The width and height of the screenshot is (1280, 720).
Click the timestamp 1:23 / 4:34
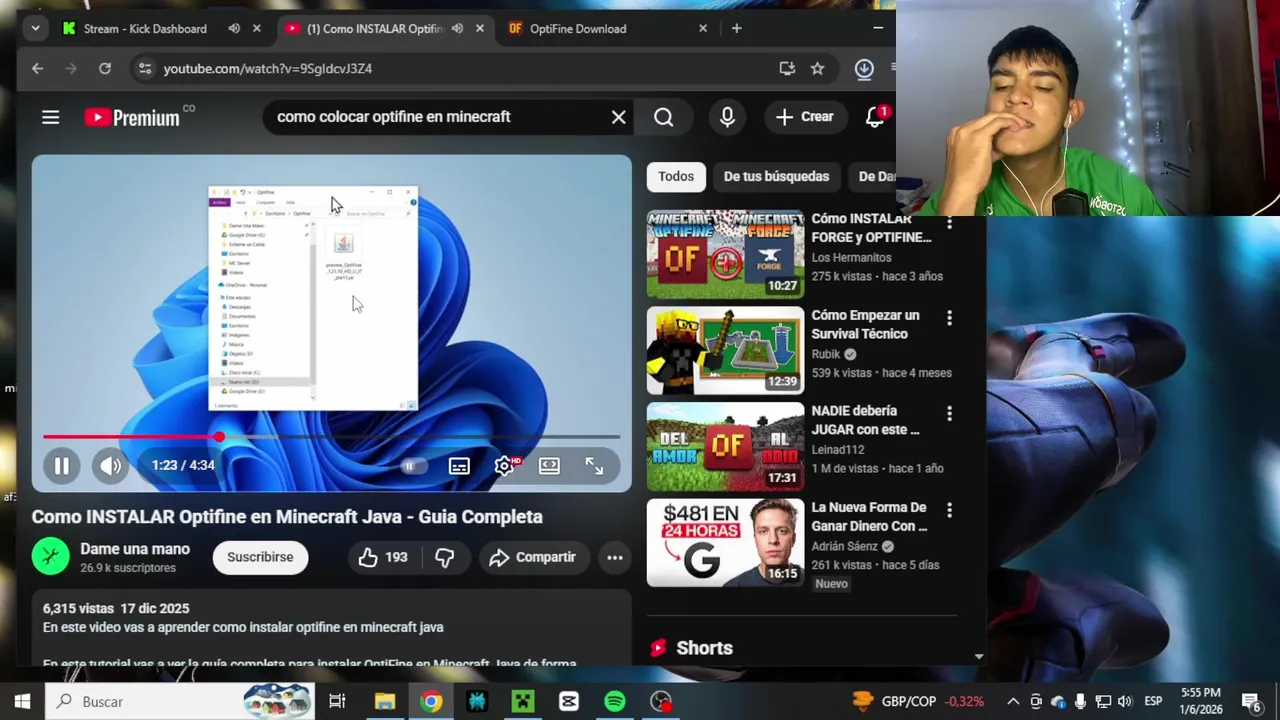coord(183,465)
